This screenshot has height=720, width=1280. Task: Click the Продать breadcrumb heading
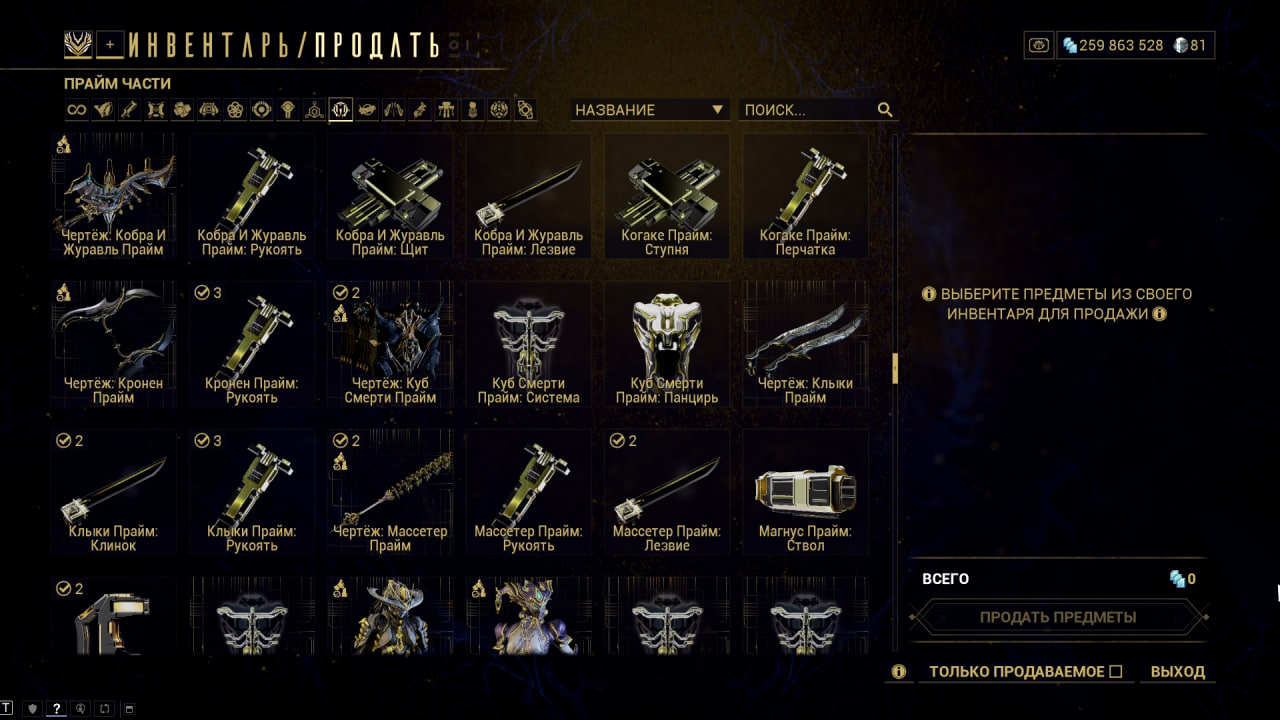coord(376,45)
